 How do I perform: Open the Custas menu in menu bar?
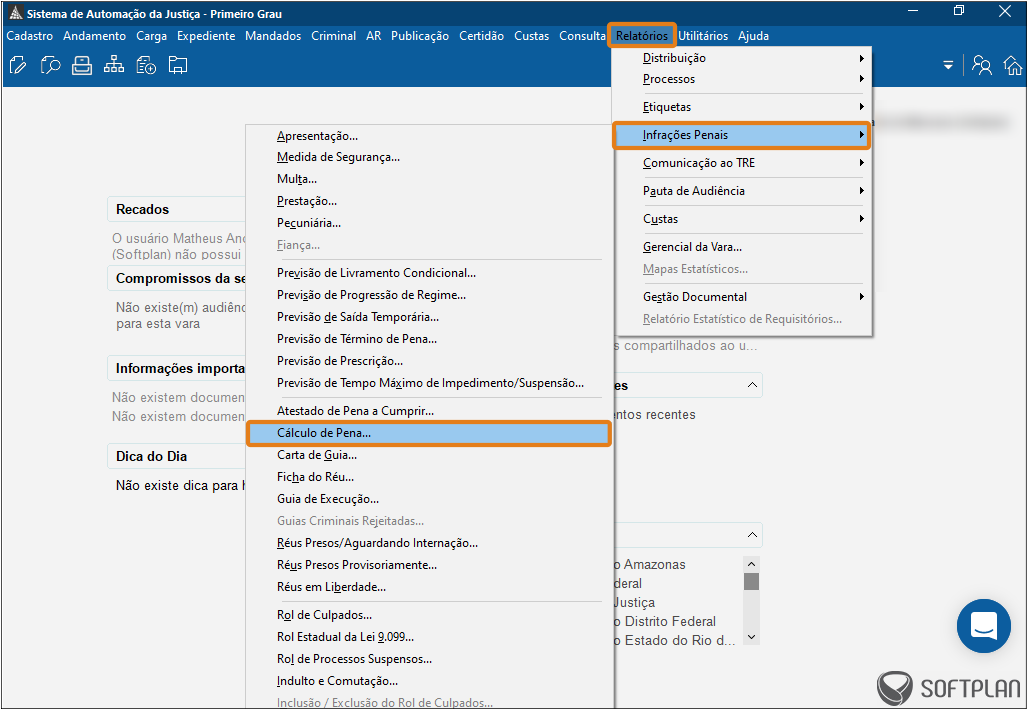532,36
